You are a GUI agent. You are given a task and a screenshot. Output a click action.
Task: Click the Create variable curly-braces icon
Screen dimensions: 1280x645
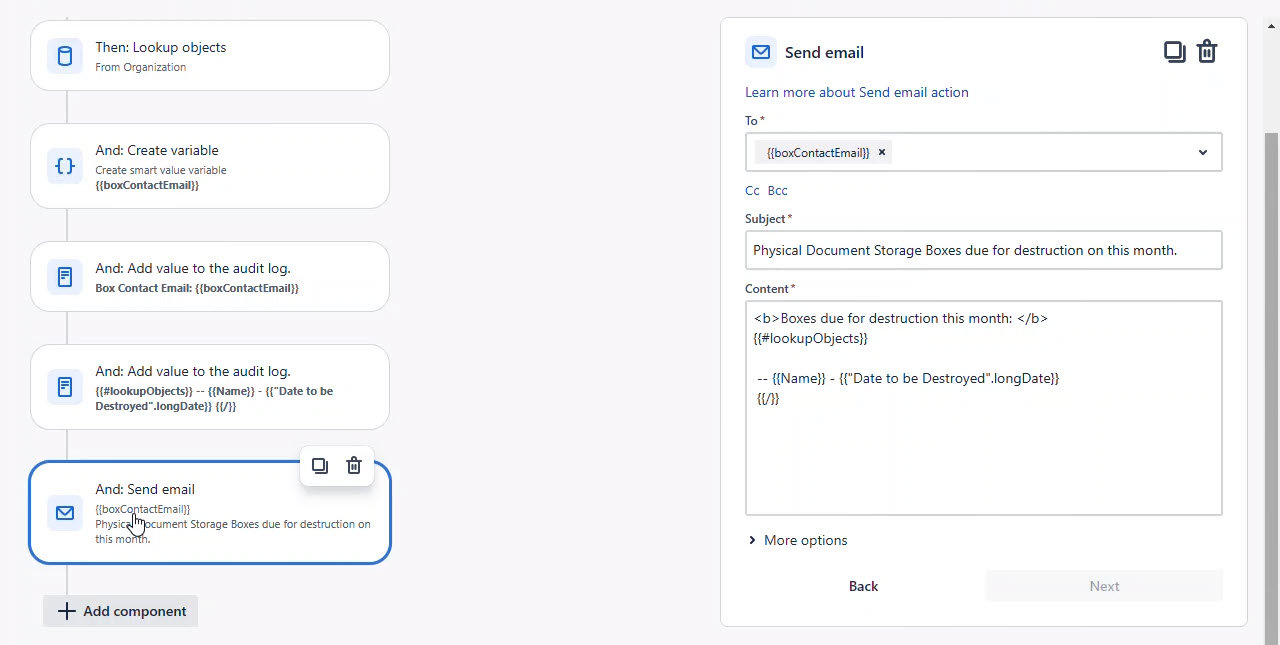pyautogui.click(x=65, y=166)
